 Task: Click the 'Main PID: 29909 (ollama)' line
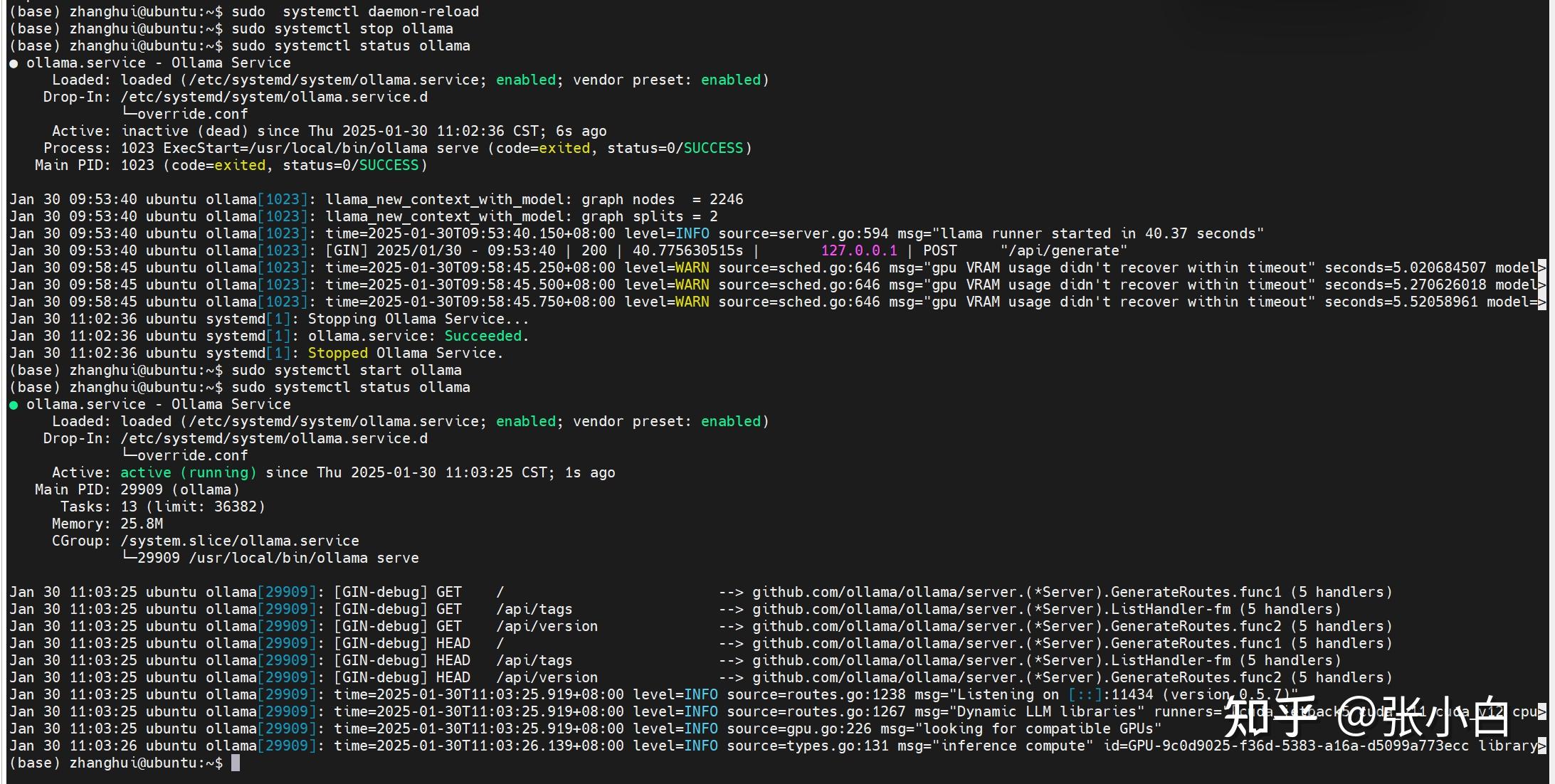point(137,489)
